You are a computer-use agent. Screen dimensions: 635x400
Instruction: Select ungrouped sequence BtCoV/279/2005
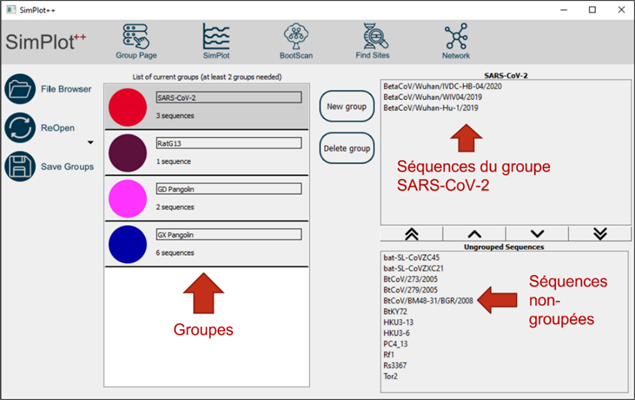tap(411, 290)
